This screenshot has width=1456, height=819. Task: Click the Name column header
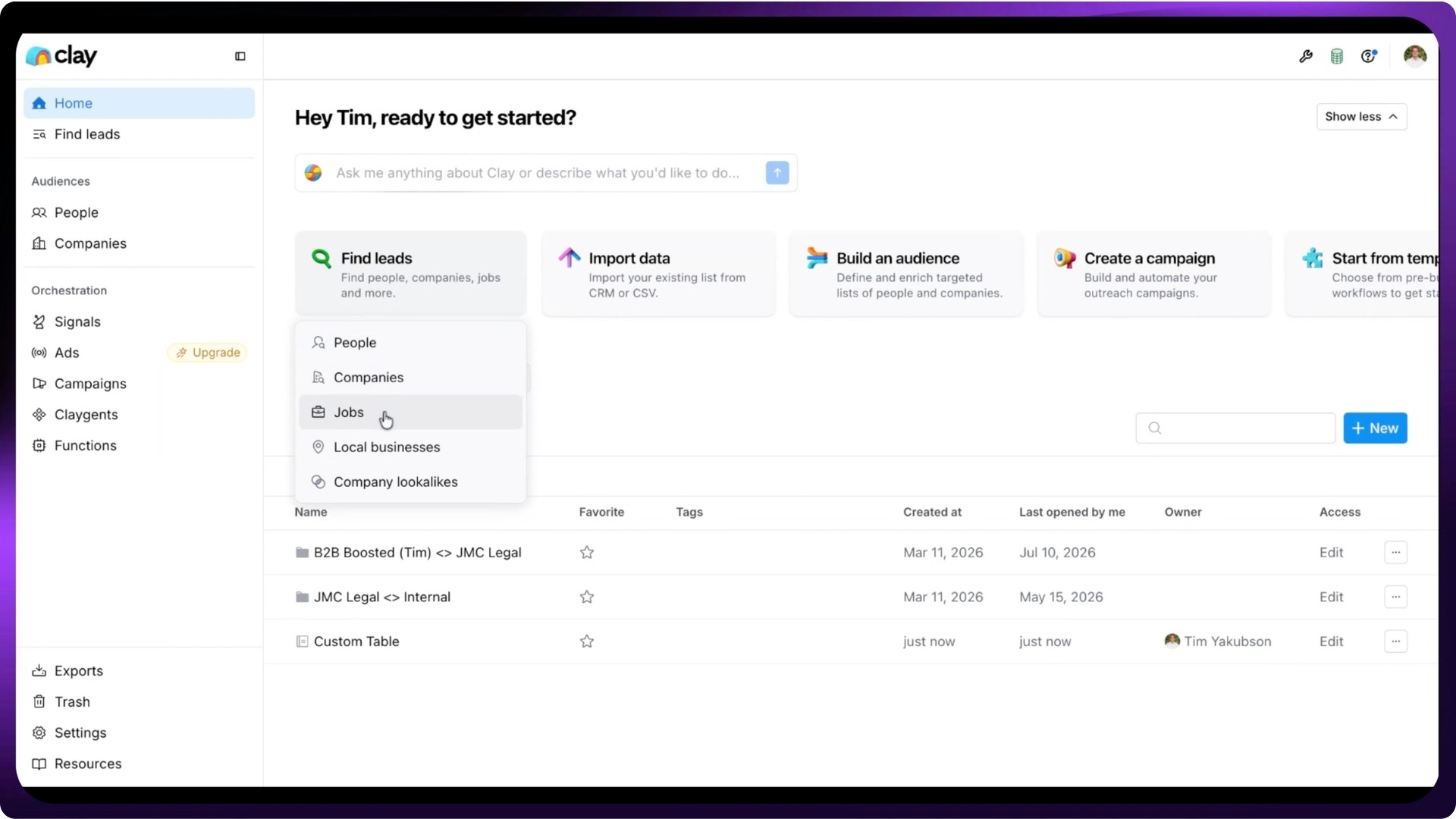311,512
